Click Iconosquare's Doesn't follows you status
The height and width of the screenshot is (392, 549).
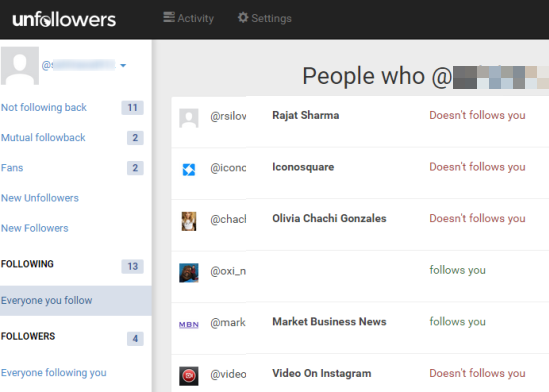pos(477,167)
